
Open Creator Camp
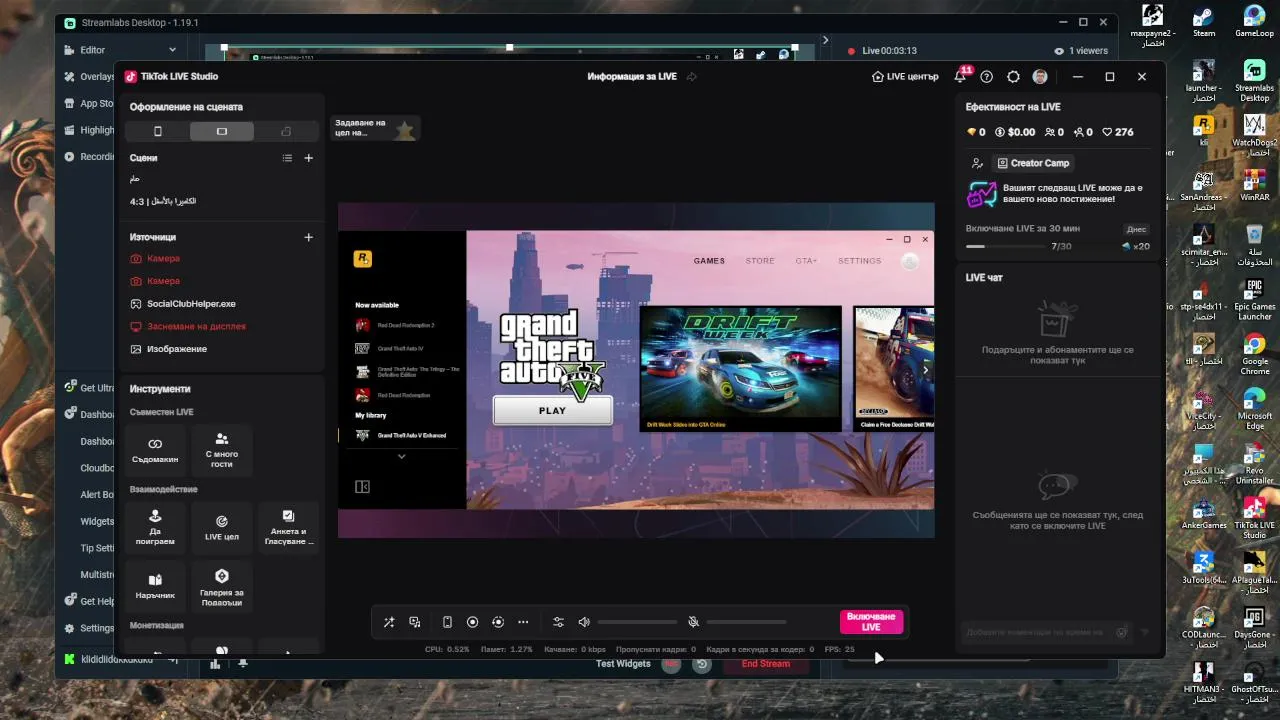1034,163
